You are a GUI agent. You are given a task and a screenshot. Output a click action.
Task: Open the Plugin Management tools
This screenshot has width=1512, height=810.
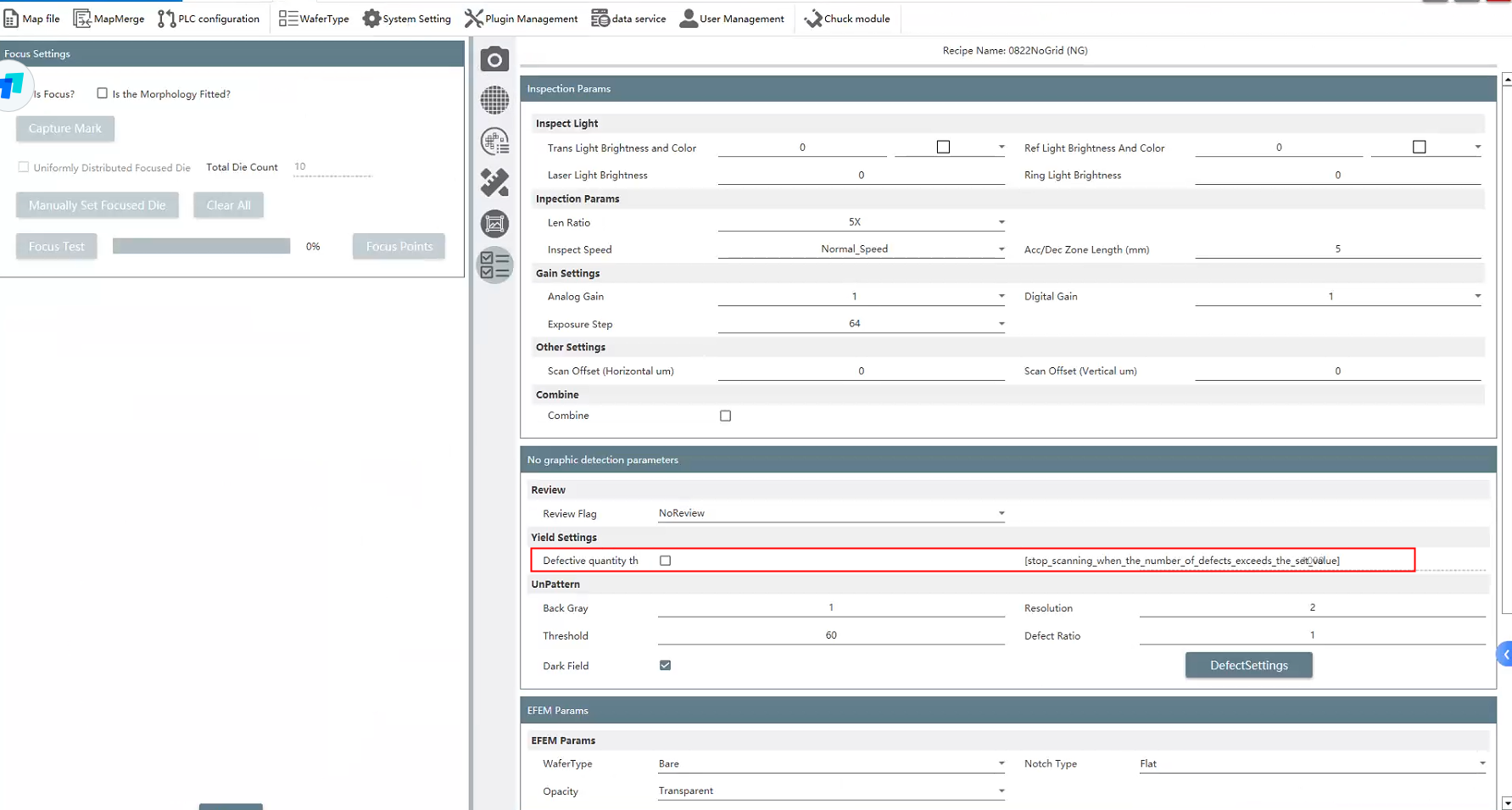point(521,19)
